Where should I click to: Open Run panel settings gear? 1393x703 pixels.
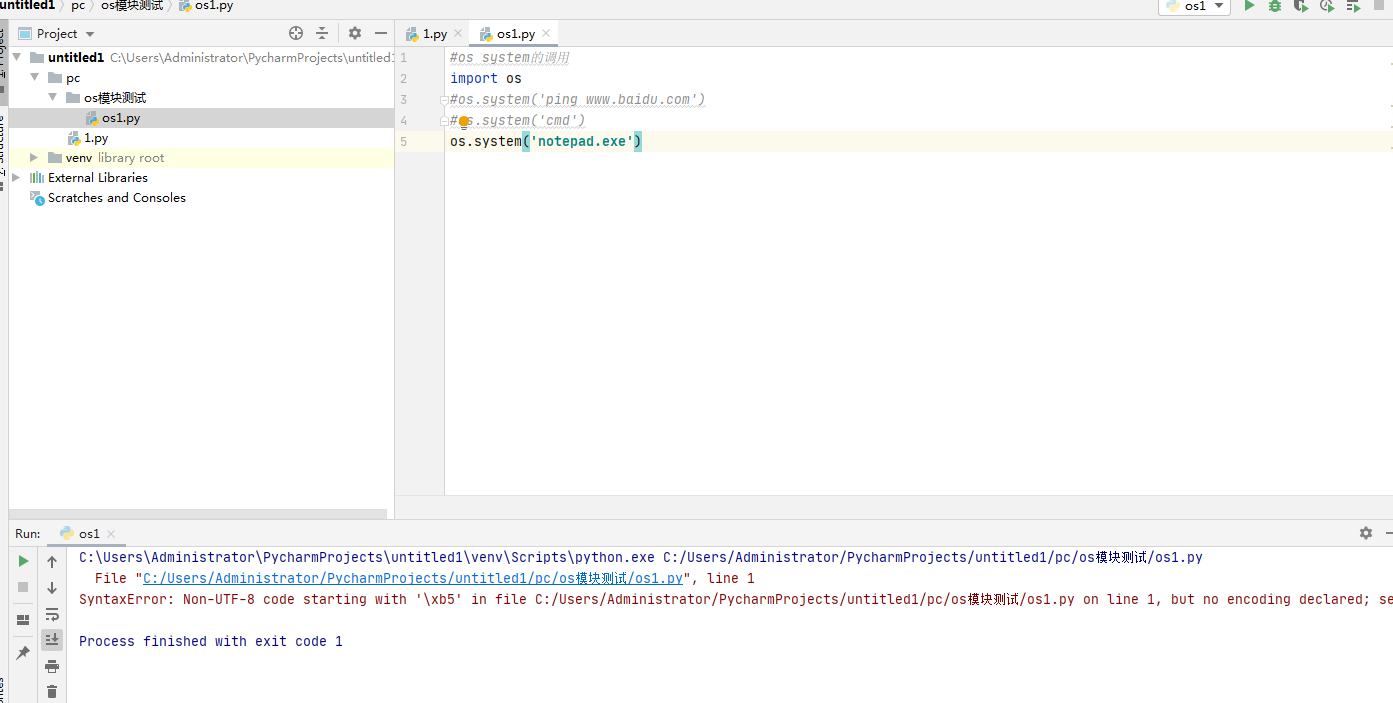pos(1366,533)
